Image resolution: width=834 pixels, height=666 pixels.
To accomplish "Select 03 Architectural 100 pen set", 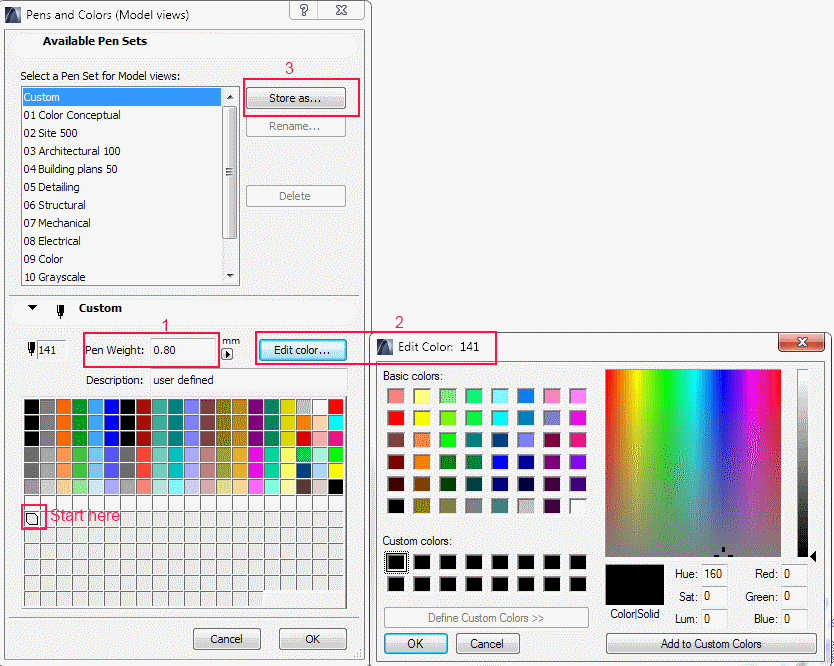I will coord(121,151).
